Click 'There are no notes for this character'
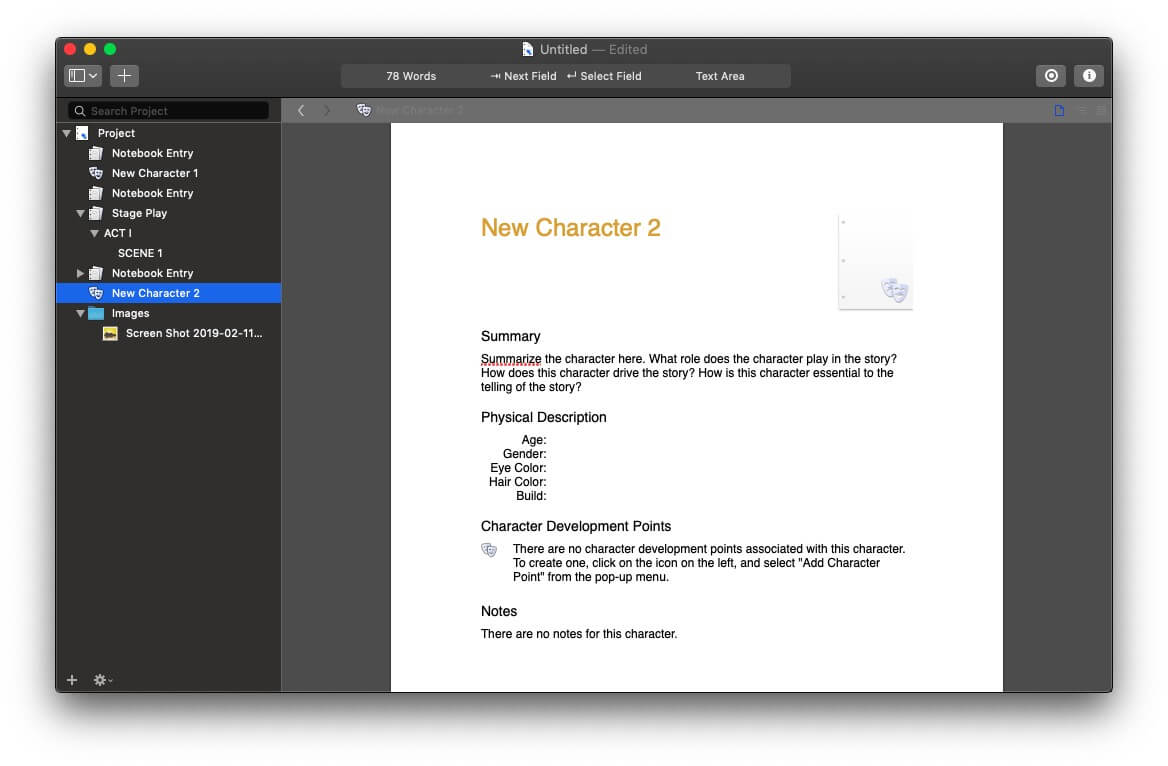This screenshot has width=1168, height=766. click(579, 634)
